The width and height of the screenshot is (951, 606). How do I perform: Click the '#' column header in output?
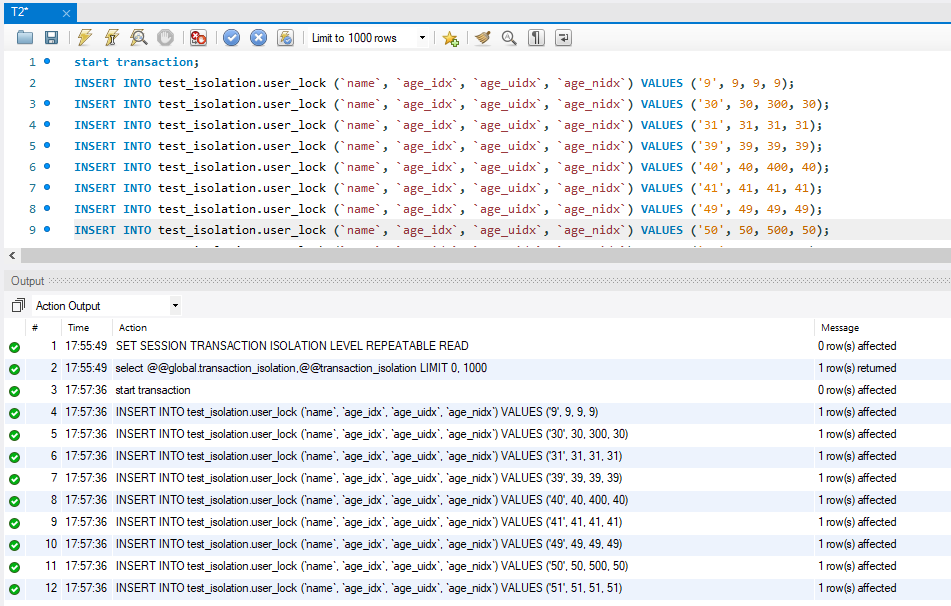click(x=35, y=328)
